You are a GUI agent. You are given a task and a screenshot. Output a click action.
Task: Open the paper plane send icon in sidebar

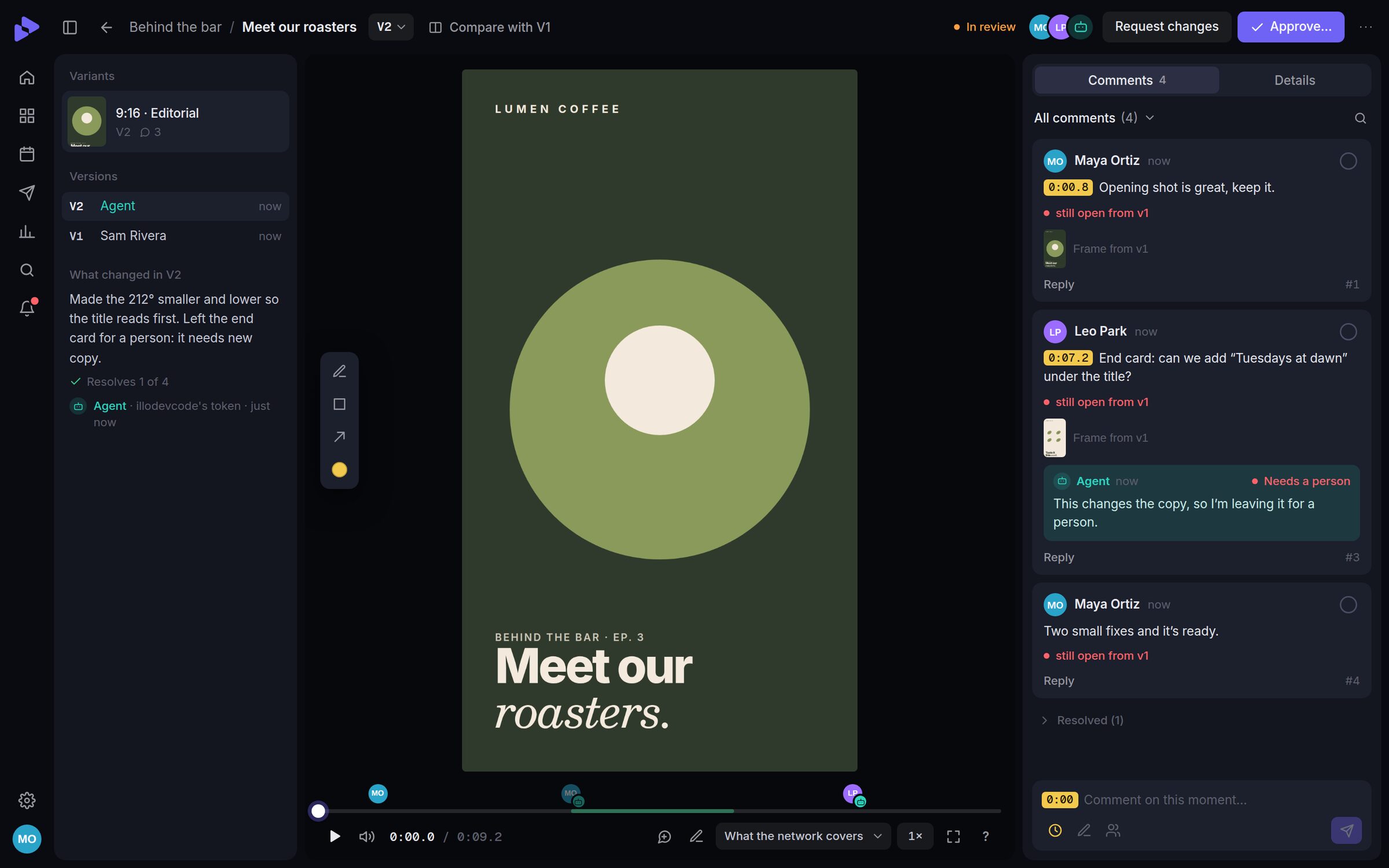pyautogui.click(x=27, y=193)
